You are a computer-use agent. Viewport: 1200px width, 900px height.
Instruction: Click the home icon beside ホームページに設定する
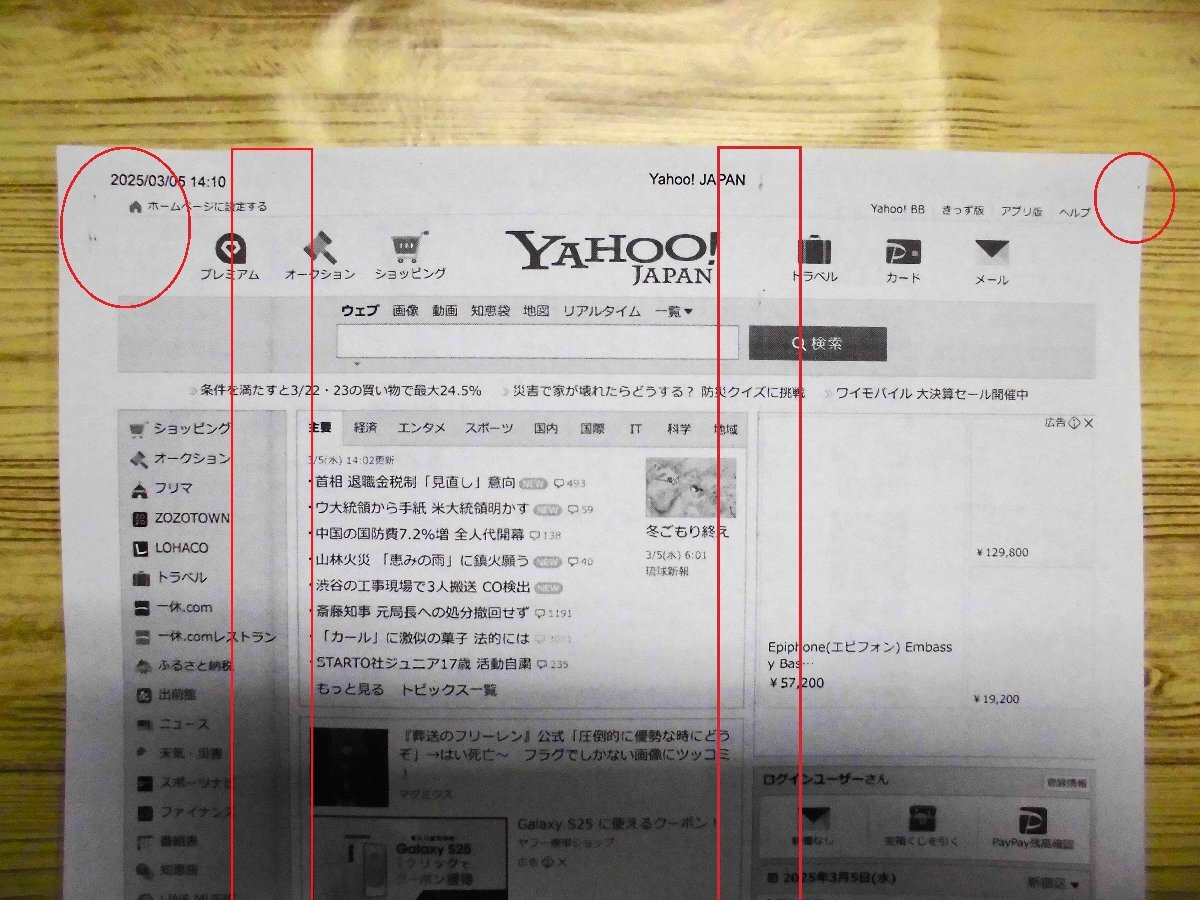tap(135, 207)
